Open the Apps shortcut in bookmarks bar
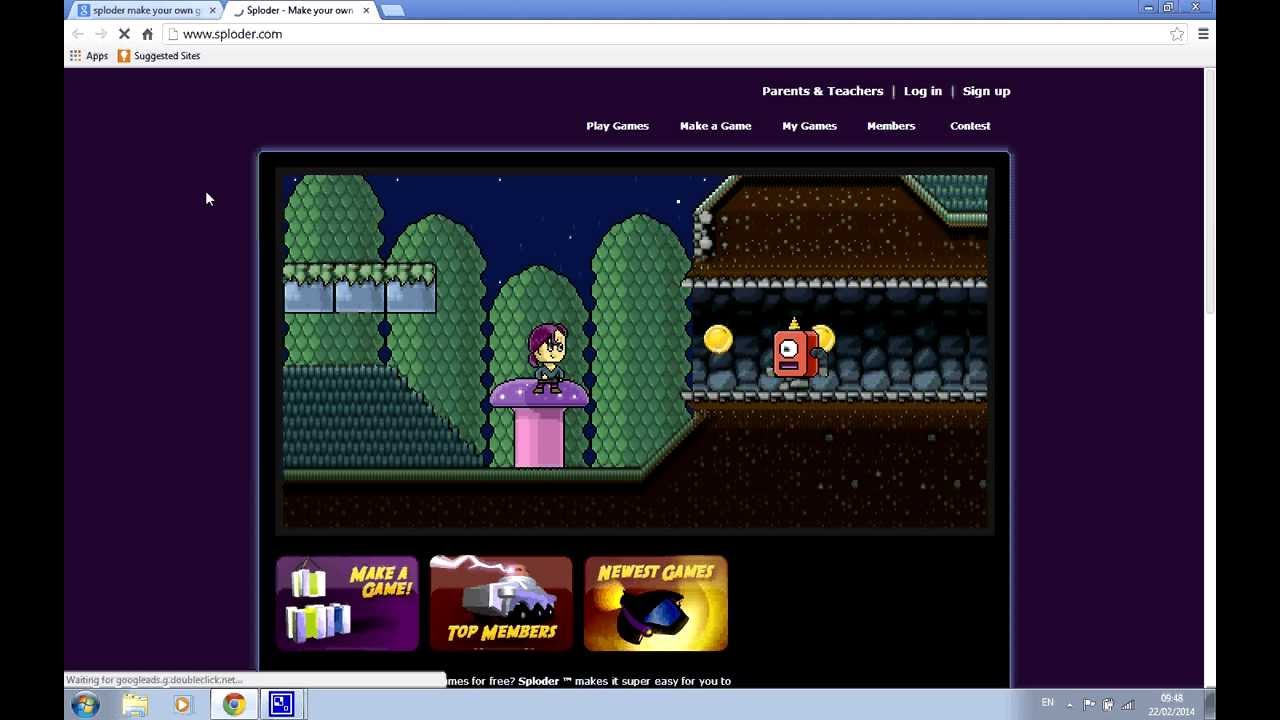This screenshot has width=1280, height=720. [88, 56]
